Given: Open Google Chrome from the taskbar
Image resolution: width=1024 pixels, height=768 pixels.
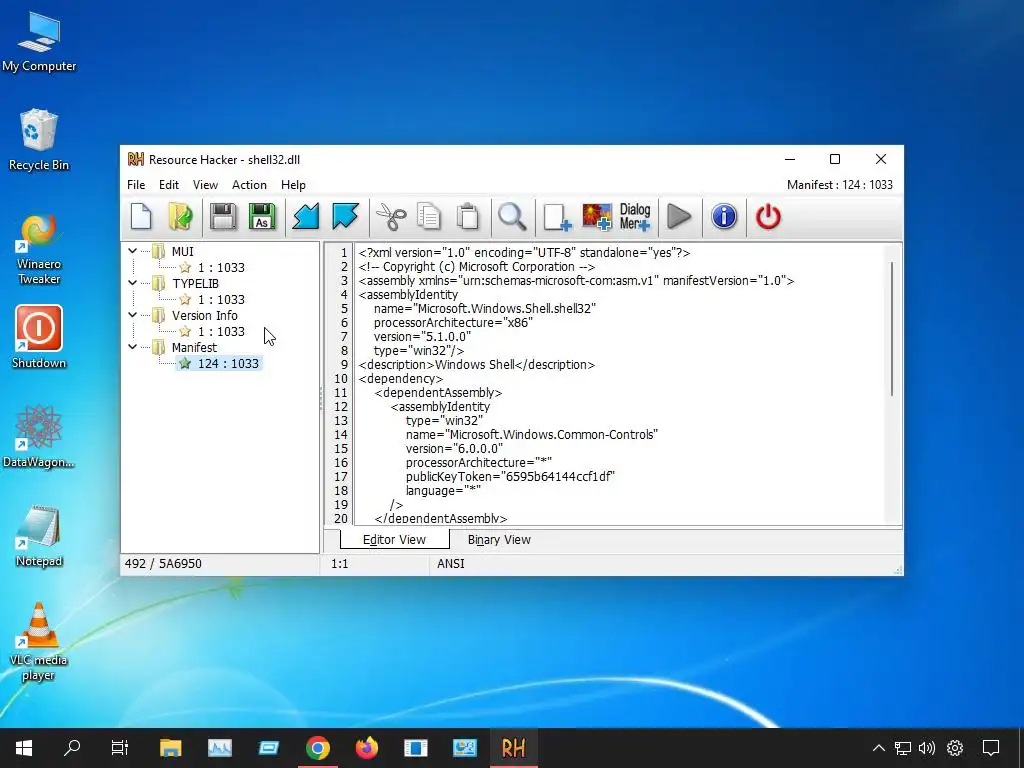Looking at the screenshot, I should point(318,748).
